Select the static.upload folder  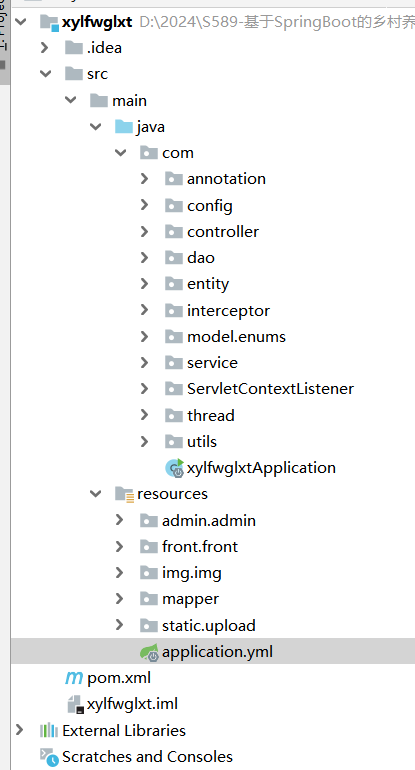pos(209,626)
